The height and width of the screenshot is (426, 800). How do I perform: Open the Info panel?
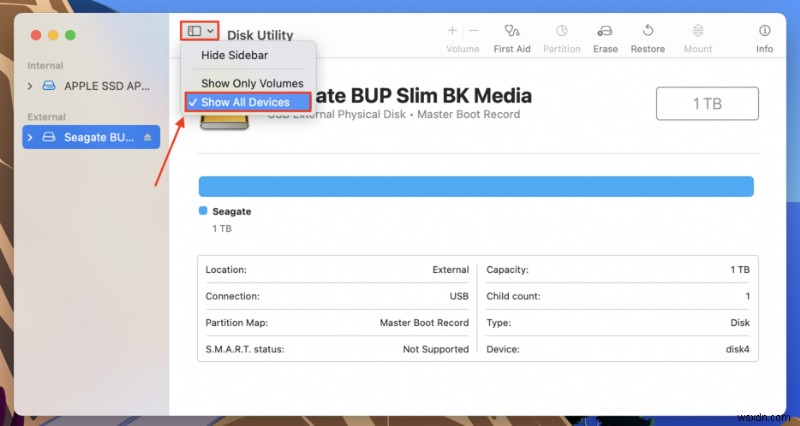pyautogui.click(x=764, y=38)
